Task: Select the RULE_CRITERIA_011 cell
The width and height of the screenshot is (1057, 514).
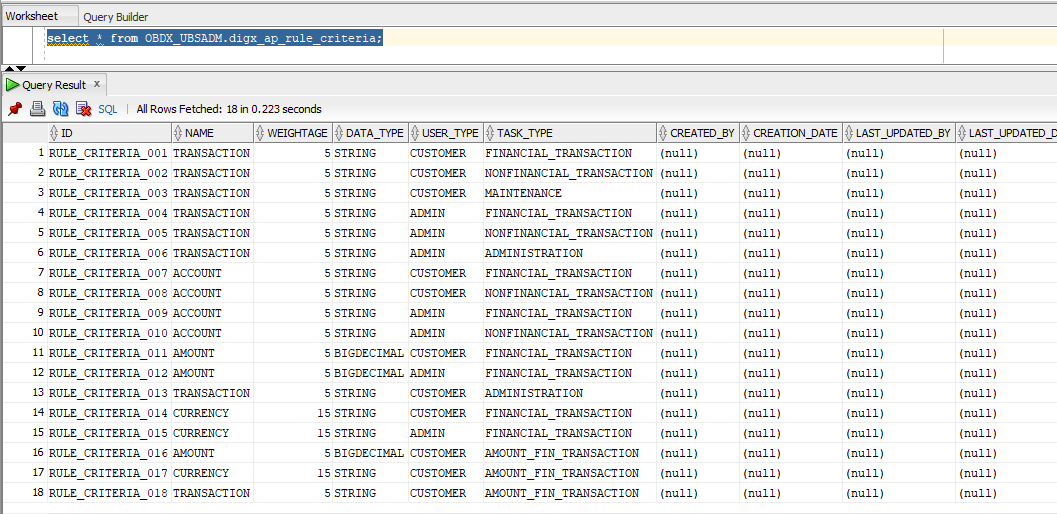Action: pos(109,353)
